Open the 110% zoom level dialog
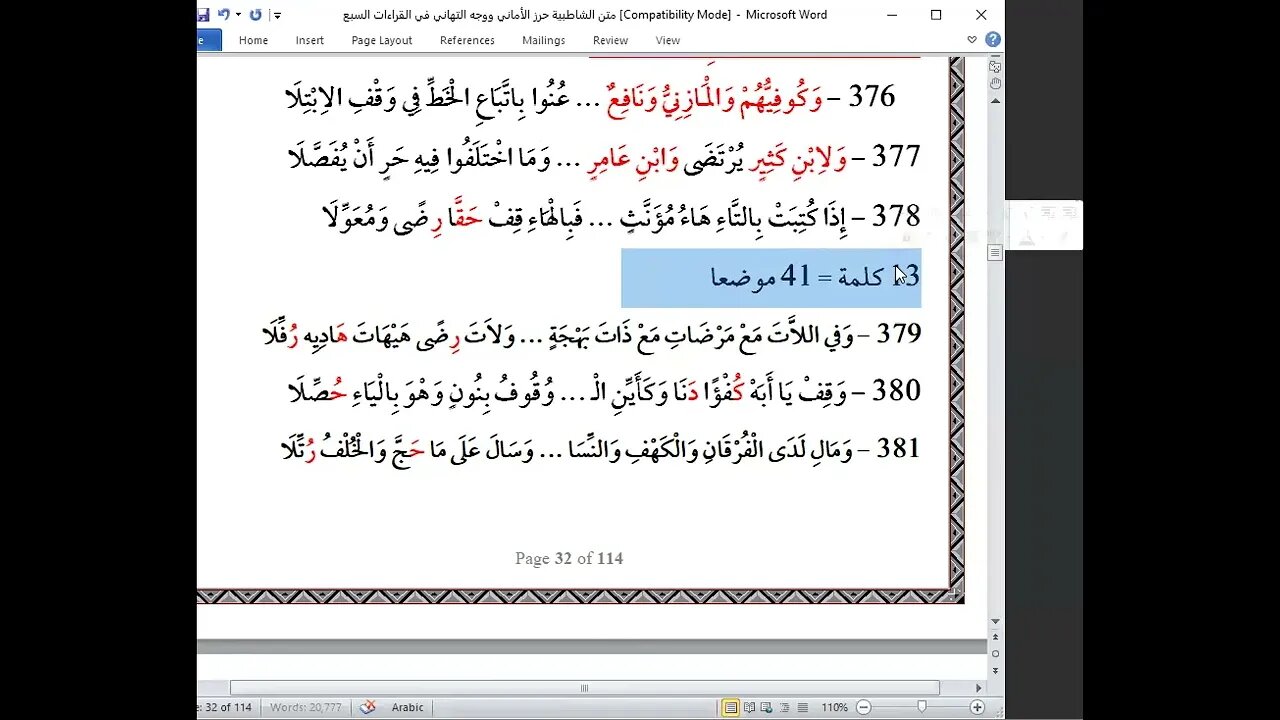This screenshot has height=720, width=1280. [835, 707]
